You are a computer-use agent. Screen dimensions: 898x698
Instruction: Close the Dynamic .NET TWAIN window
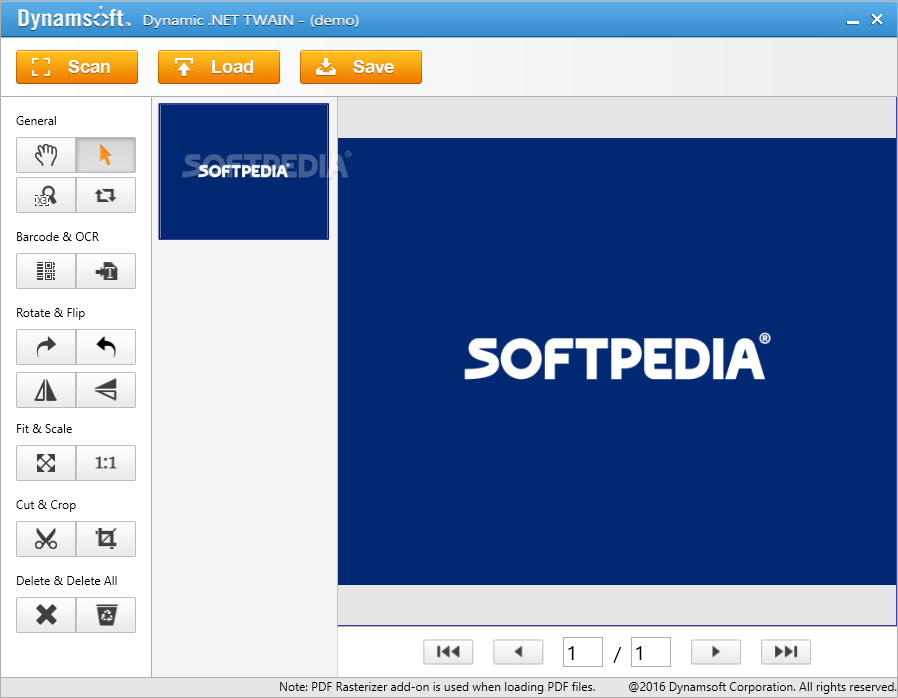tap(877, 19)
